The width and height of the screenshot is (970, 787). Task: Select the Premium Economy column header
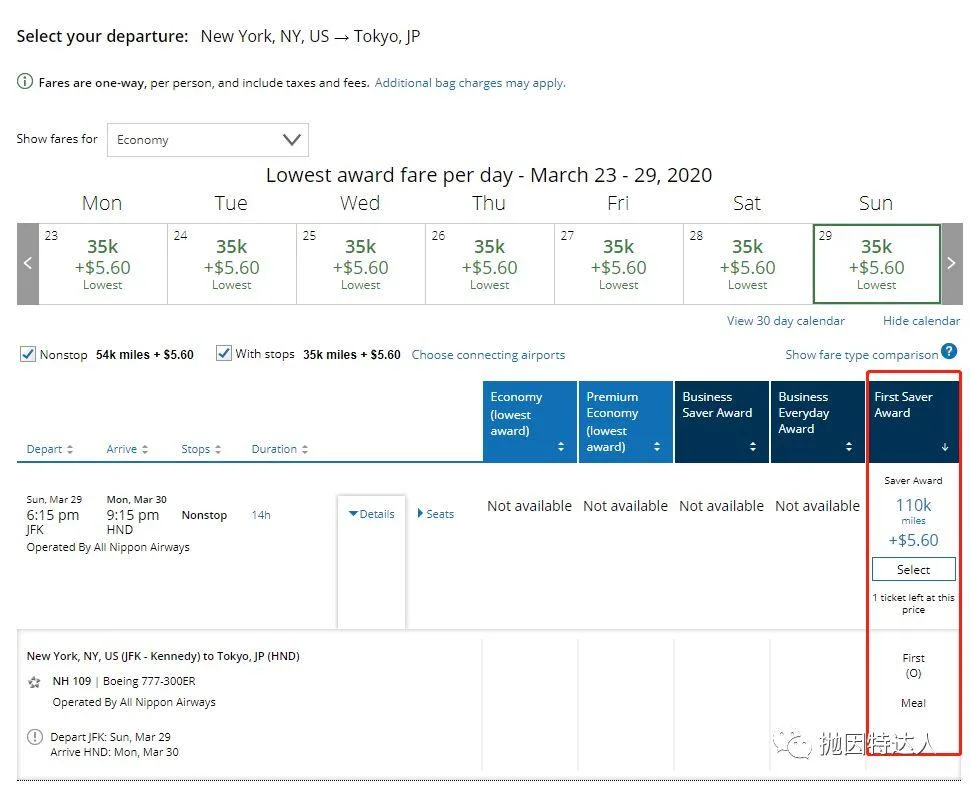(625, 420)
